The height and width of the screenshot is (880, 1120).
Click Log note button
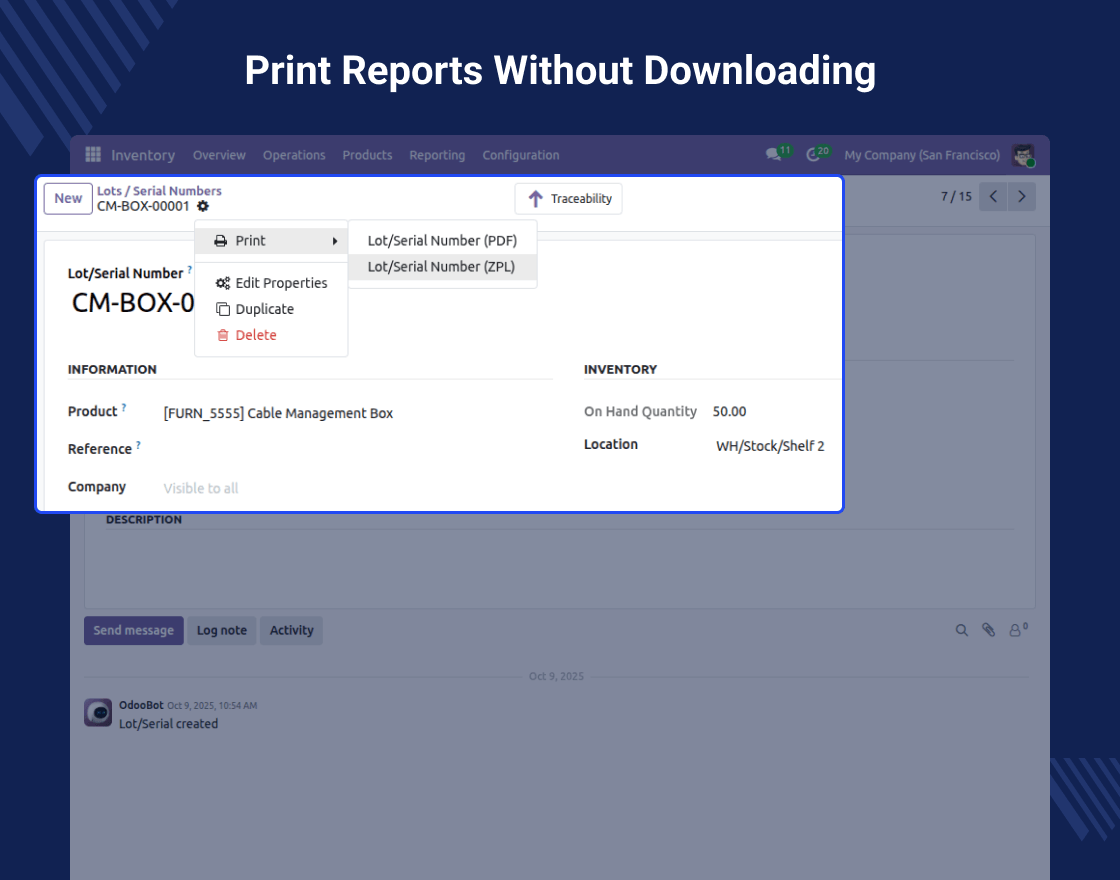tap(221, 631)
